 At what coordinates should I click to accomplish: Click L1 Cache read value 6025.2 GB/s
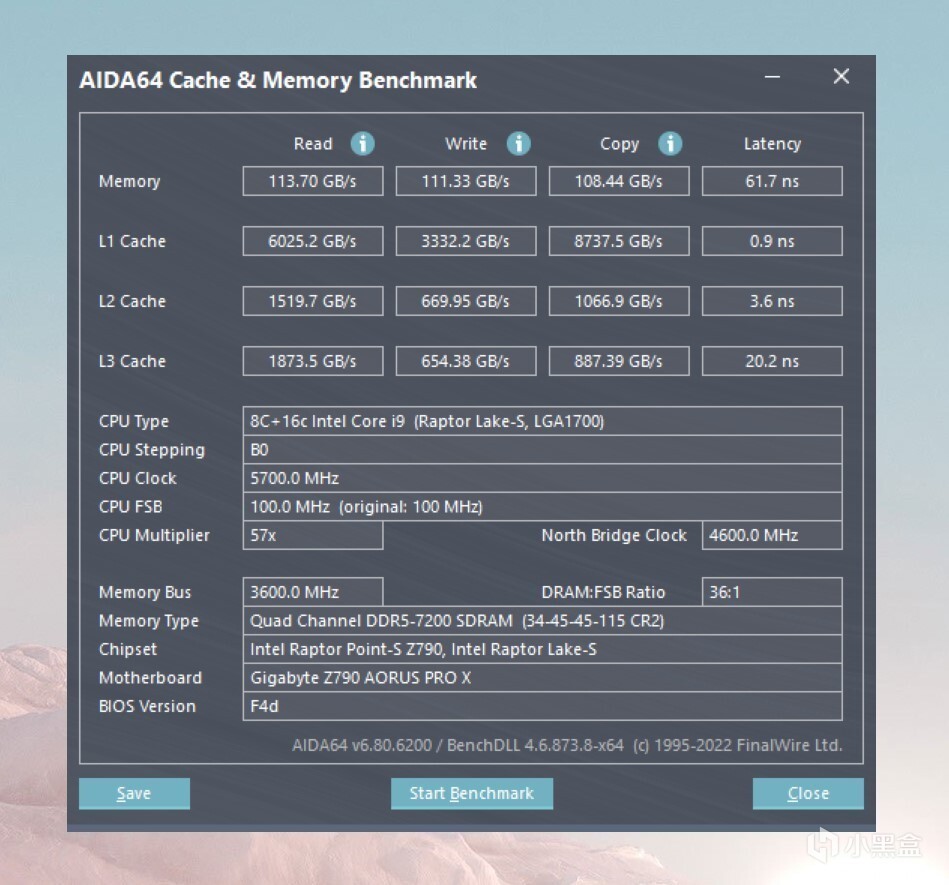[313, 241]
